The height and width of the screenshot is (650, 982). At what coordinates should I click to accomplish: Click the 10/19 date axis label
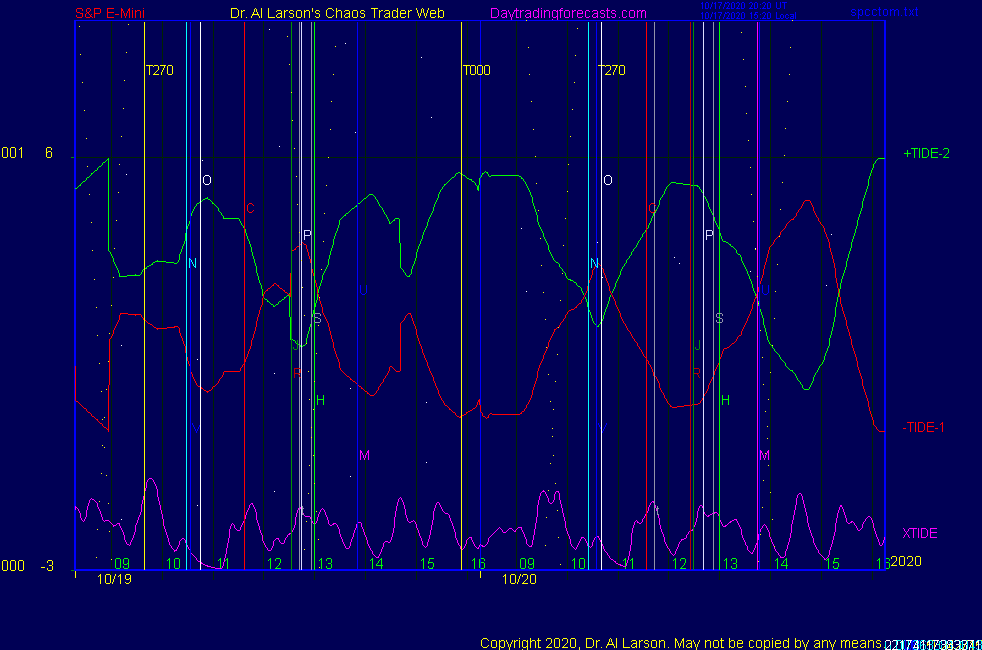click(x=114, y=578)
